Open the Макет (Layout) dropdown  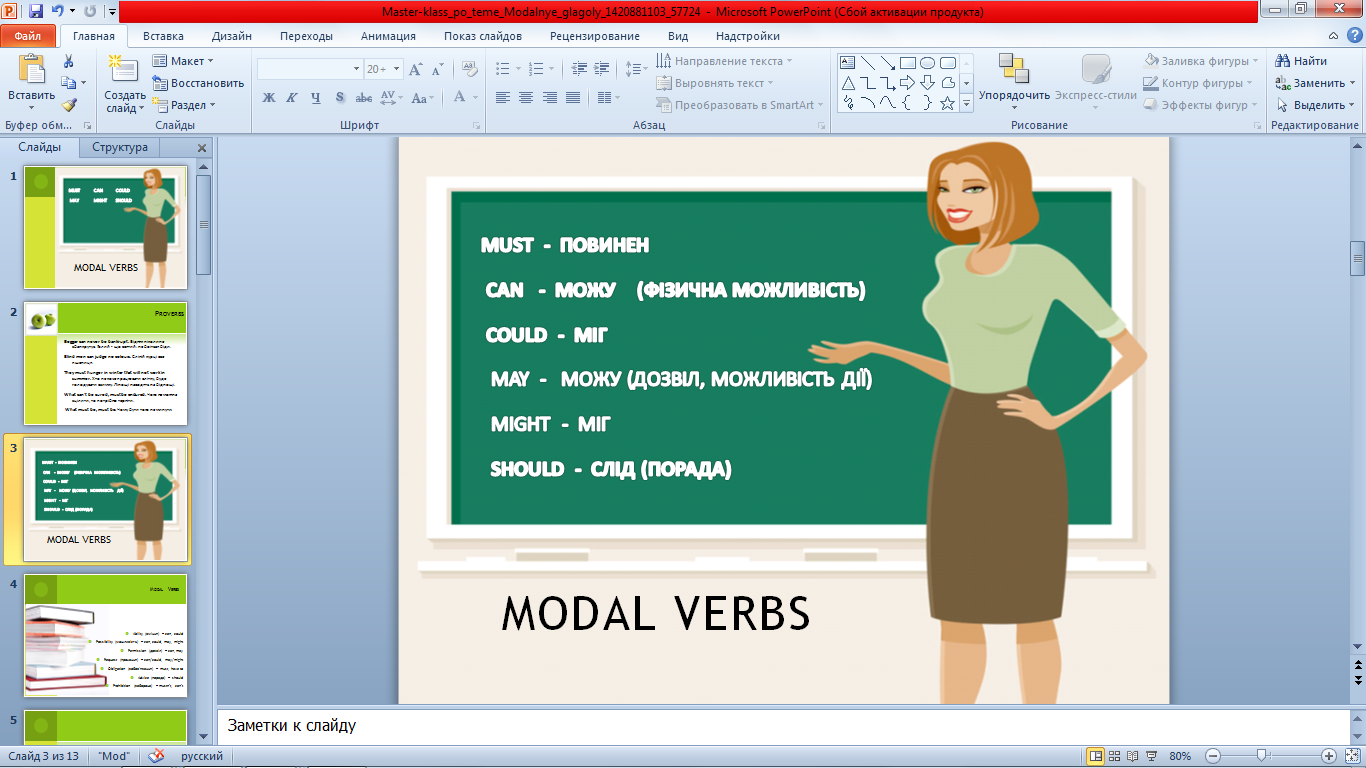(x=185, y=61)
